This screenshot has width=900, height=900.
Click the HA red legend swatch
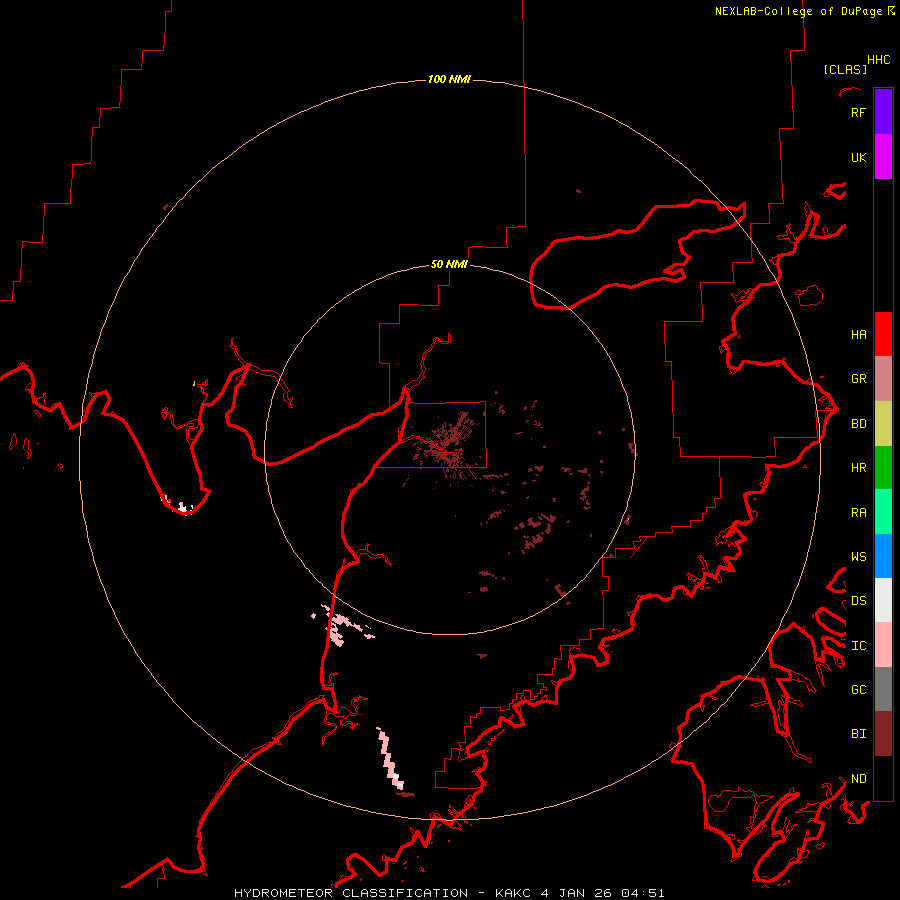pyautogui.click(x=883, y=334)
